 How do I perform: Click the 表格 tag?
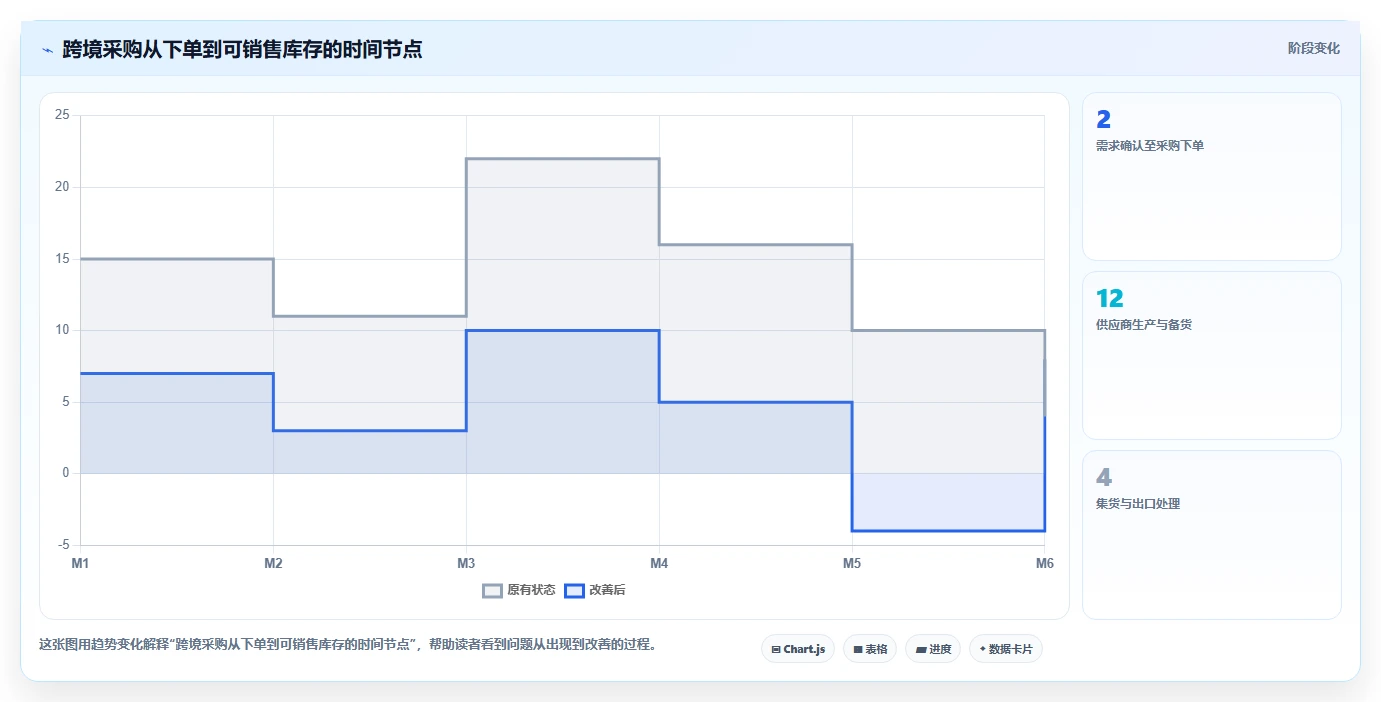870,649
